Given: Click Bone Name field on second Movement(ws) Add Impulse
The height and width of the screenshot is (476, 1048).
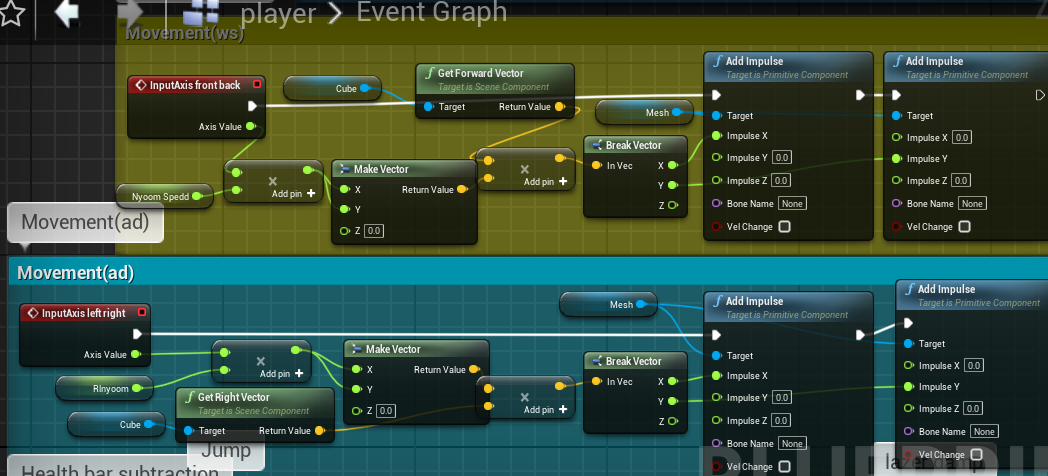Looking at the screenshot, I should pyautogui.click(x=972, y=203).
